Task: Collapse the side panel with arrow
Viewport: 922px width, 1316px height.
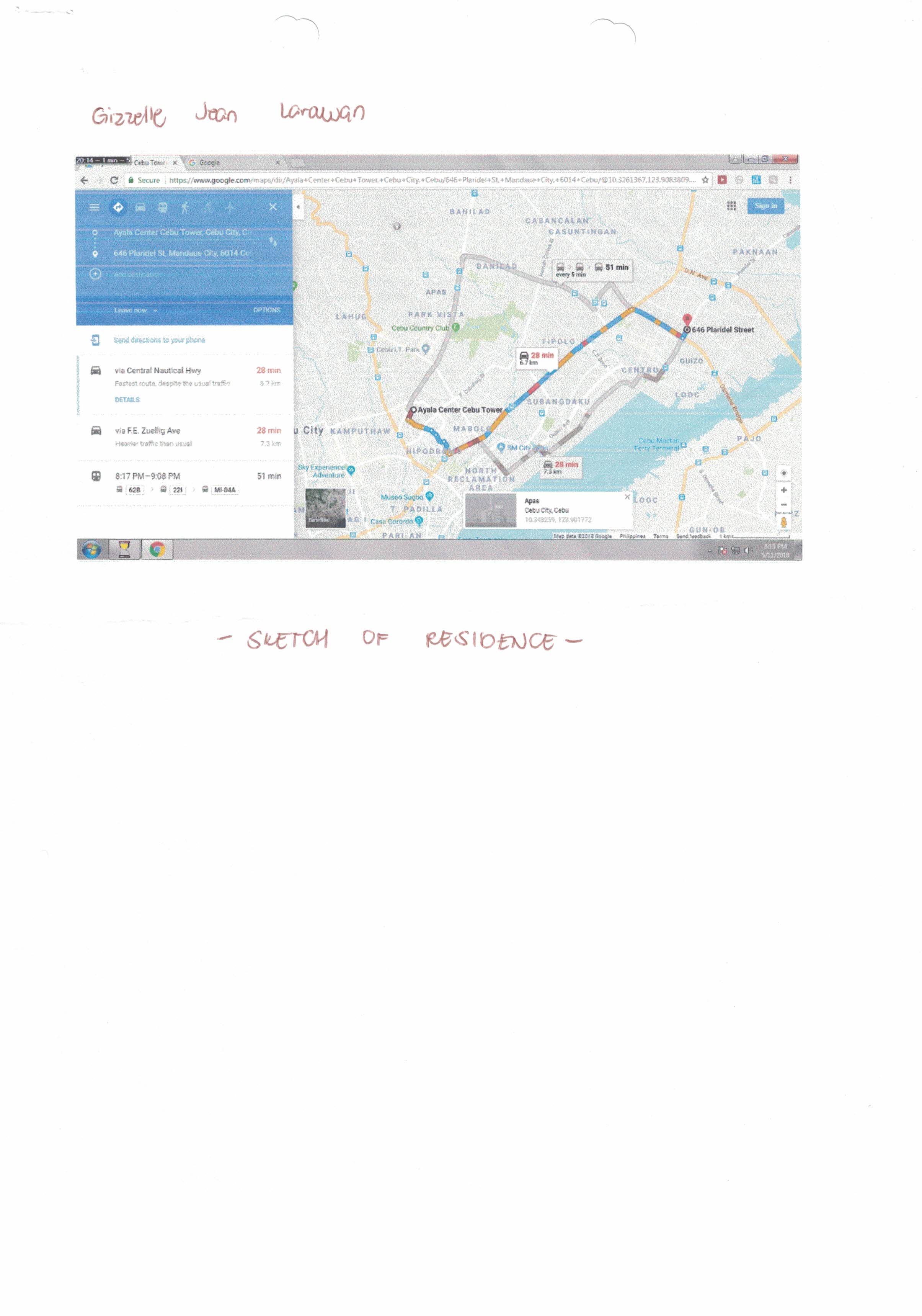Action: point(298,207)
